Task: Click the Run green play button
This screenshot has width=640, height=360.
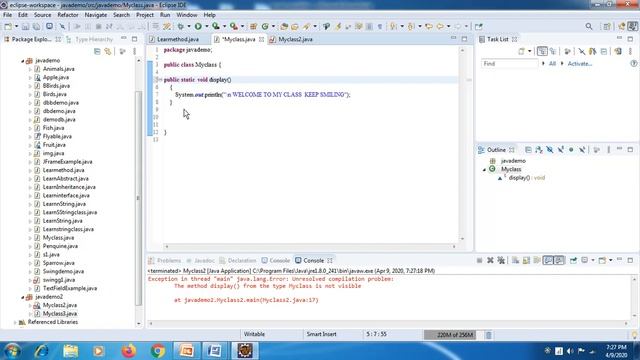Action: point(198,26)
